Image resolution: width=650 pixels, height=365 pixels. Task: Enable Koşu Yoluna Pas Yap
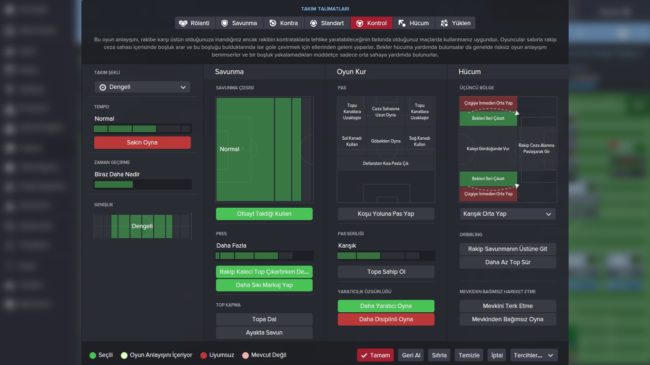386,214
